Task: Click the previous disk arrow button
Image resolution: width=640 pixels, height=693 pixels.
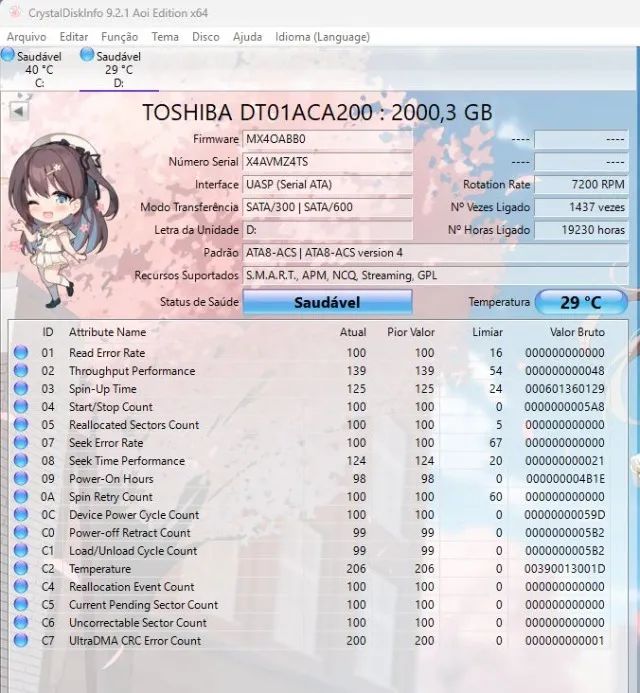Action: (19, 111)
